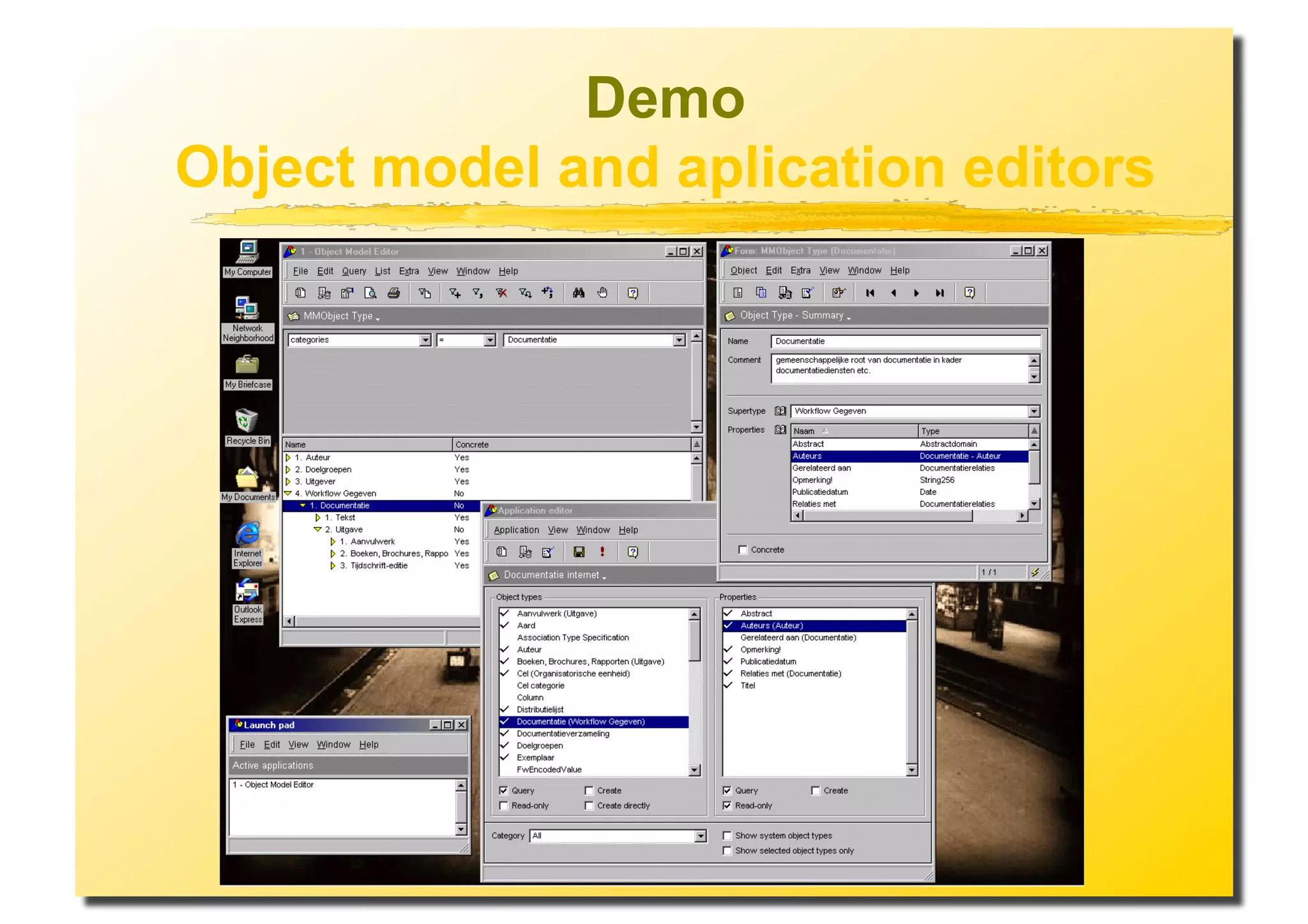Click the funnel with document icon
Viewport: 1308px width, 924px height.
point(424,293)
